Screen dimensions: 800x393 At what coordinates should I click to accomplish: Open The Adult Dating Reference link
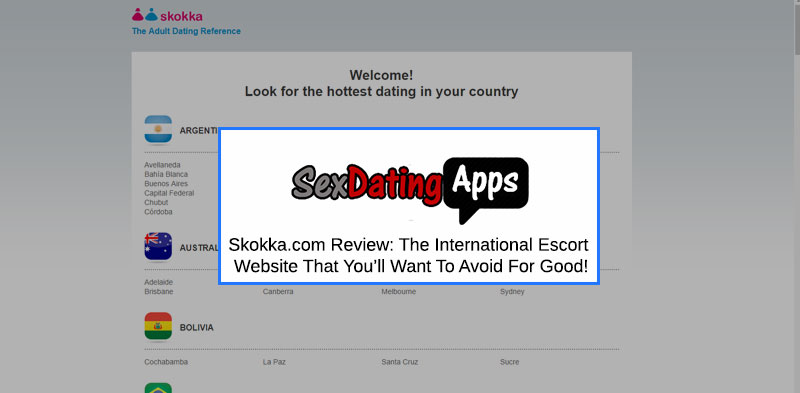(x=186, y=31)
